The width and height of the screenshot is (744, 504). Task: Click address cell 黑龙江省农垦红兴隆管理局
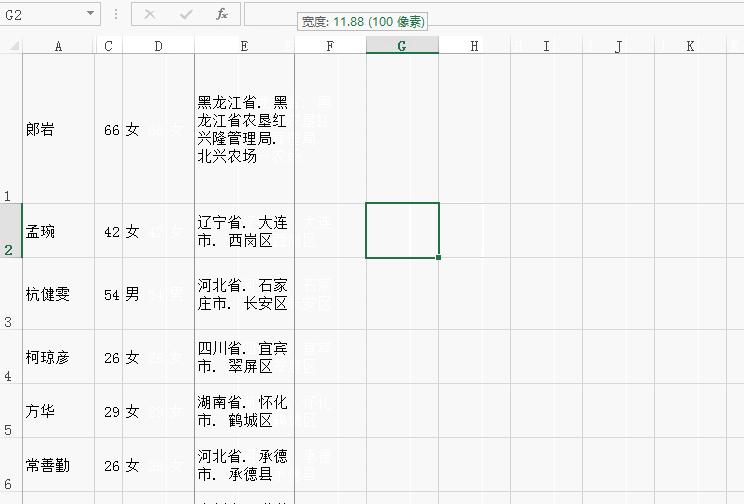tap(244, 129)
